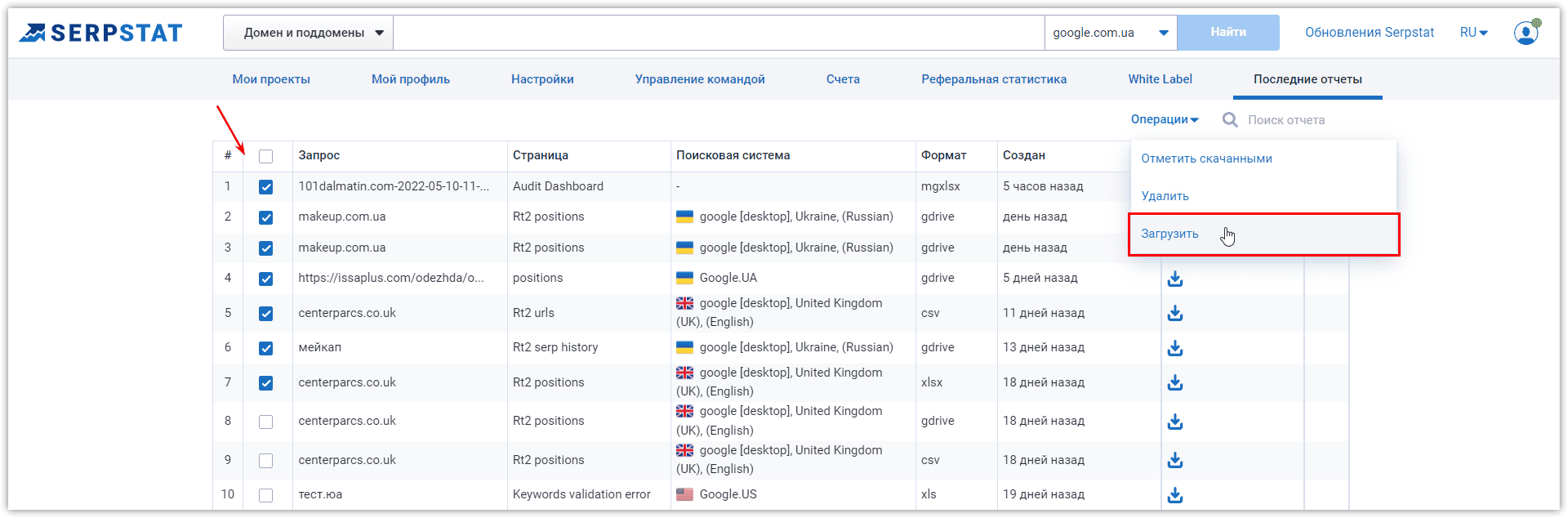Check the row 9 centerparcs.co.uk checkbox
The height and width of the screenshot is (518, 1568).
pos(266,461)
